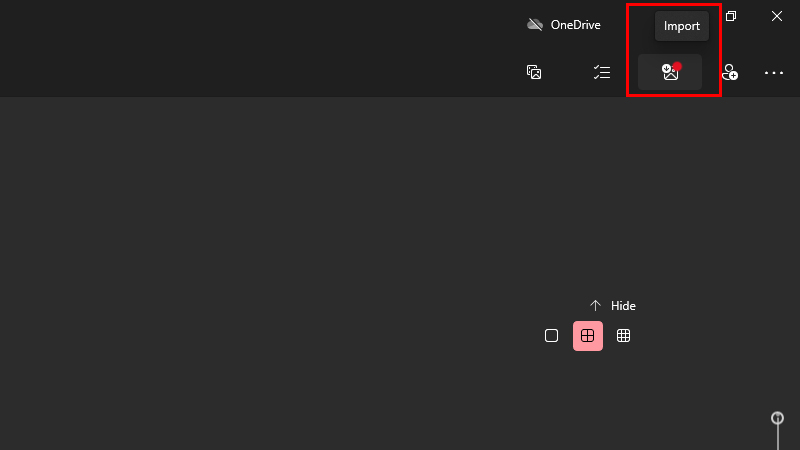Click the add account person icon

(x=730, y=72)
